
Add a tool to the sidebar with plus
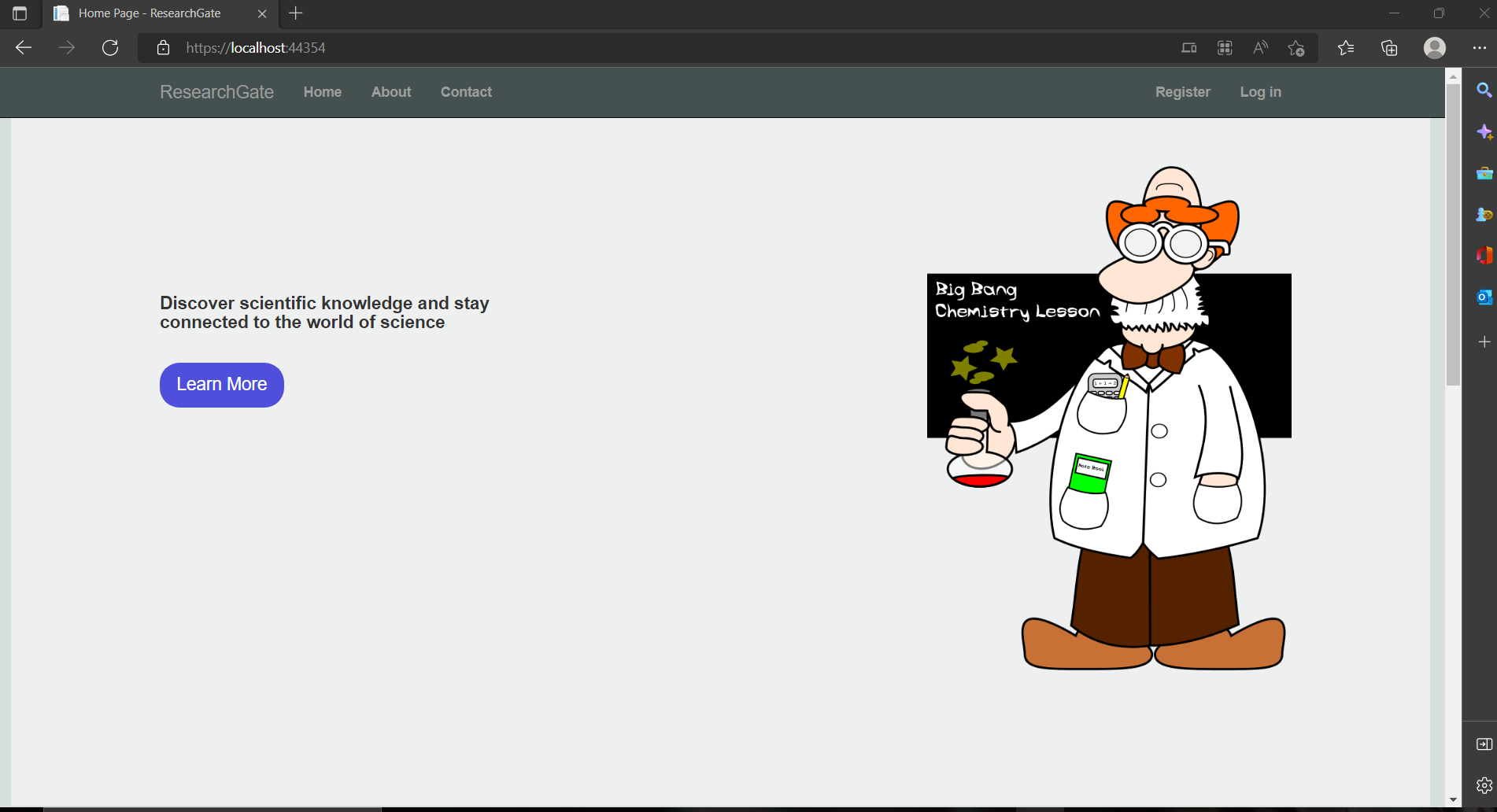point(1484,341)
